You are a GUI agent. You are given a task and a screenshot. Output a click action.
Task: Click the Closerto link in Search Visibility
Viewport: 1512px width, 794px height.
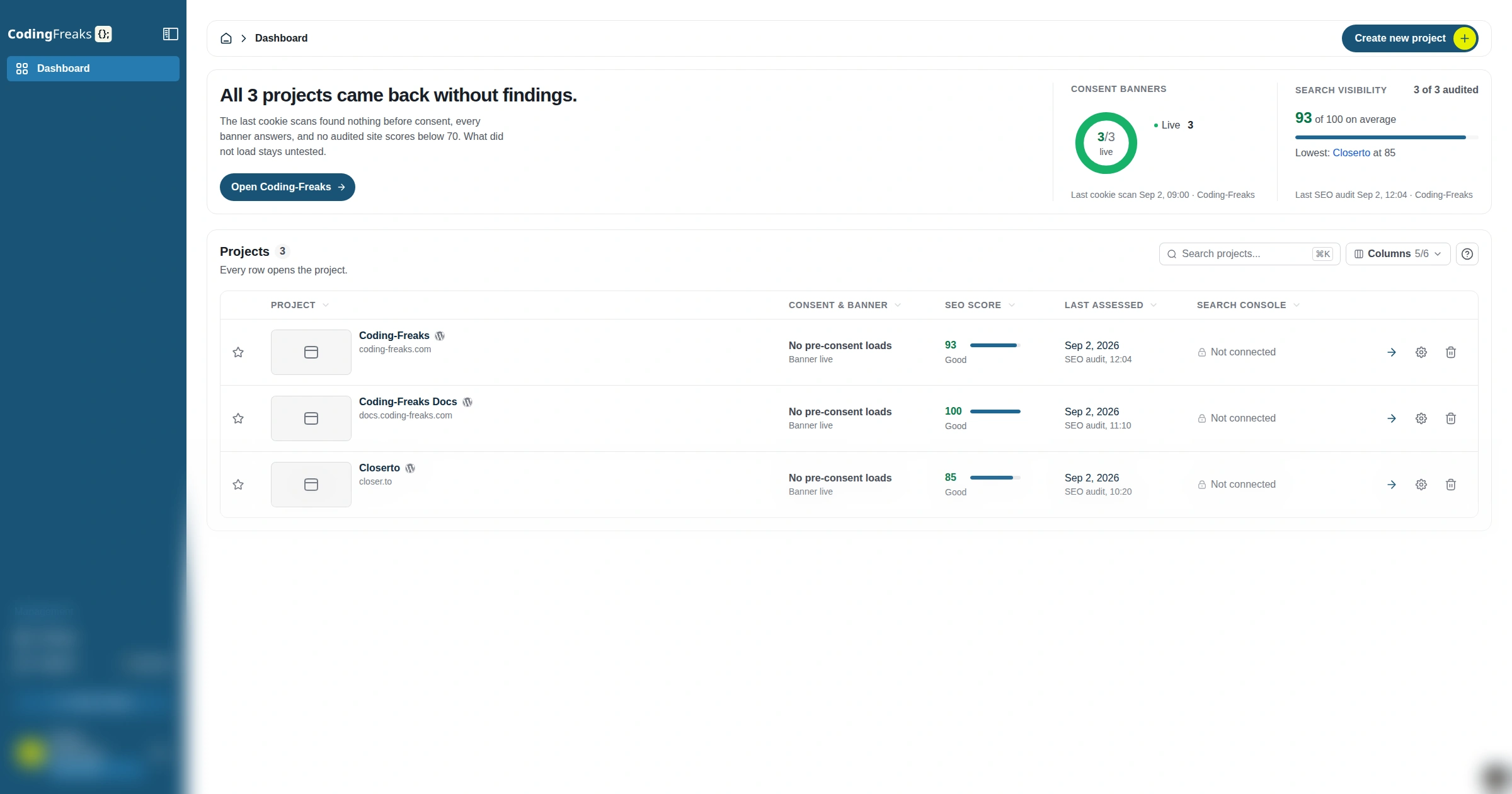coord(1351,153)
